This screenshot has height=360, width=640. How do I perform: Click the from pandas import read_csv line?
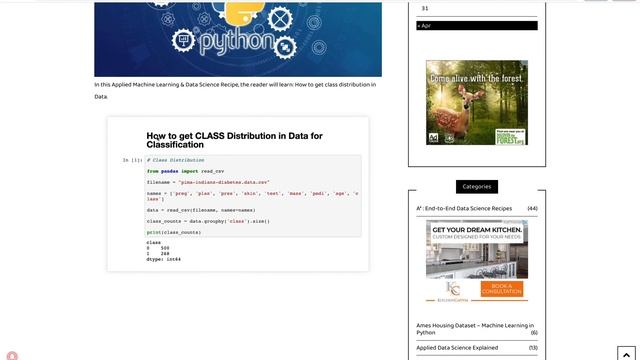pos(185,171)
